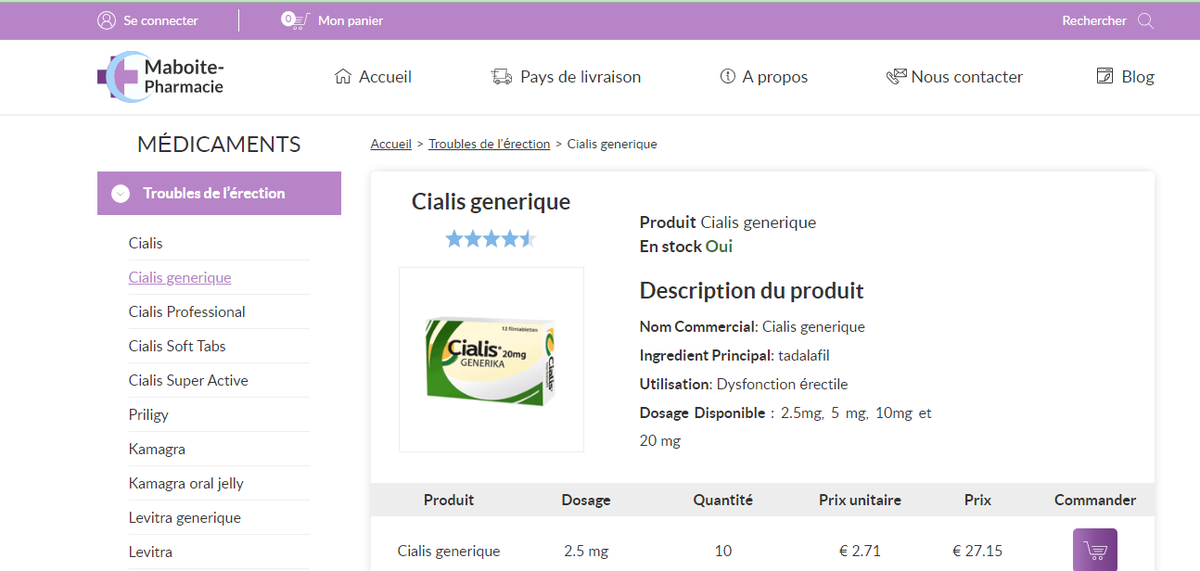Image resolution: width=1200 pixels, height=571 pixels.
Task: Click the € 2.71 unit price cell
Action: (x=860, y=551)
